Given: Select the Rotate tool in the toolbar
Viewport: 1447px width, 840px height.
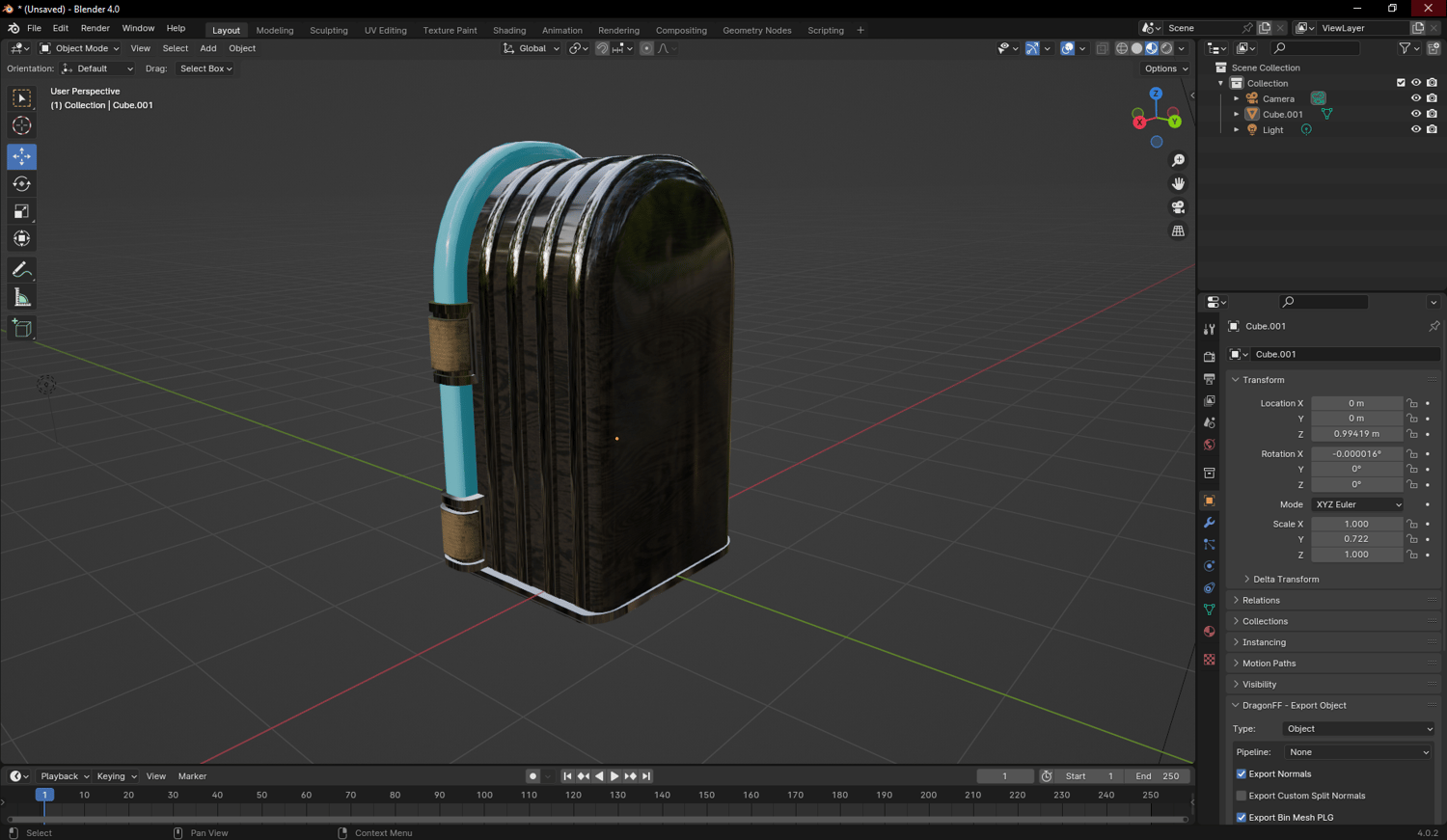Looking at the screenshot, I should [x=21, y=184].
